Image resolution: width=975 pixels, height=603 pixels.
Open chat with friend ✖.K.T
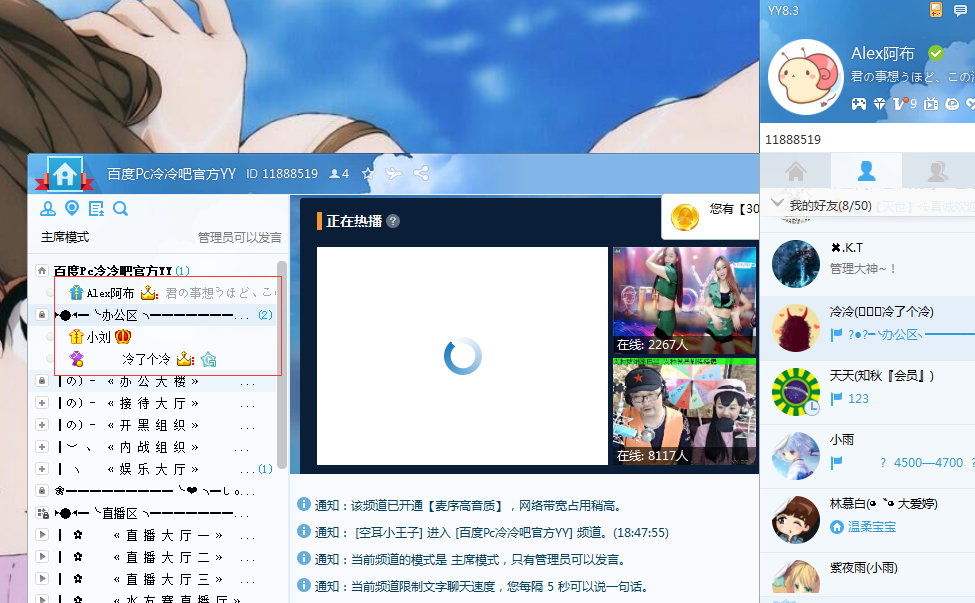(x=867, y=264)
